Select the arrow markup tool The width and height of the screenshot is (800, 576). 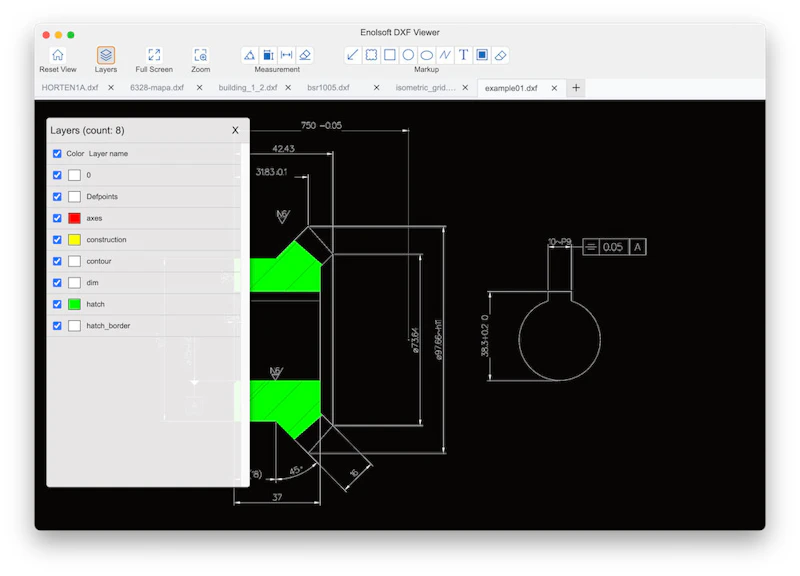353,55
